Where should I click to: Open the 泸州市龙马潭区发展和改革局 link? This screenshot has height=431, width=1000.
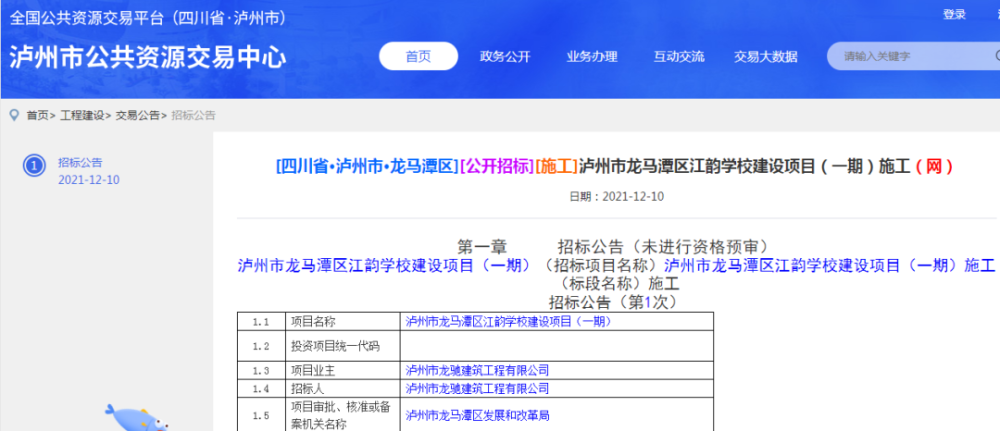click(477, 414)
